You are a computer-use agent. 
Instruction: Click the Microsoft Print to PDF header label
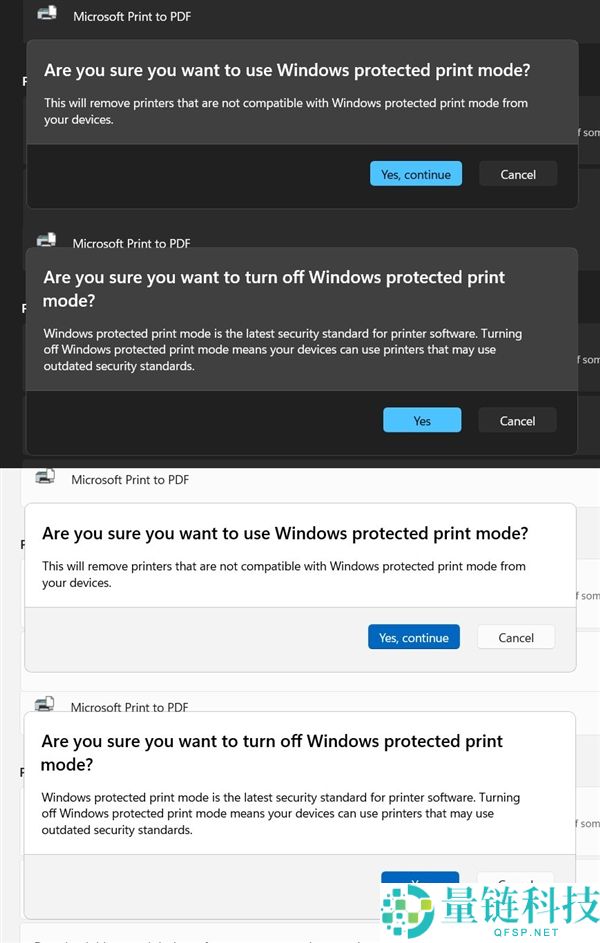(x=132, y=16)
